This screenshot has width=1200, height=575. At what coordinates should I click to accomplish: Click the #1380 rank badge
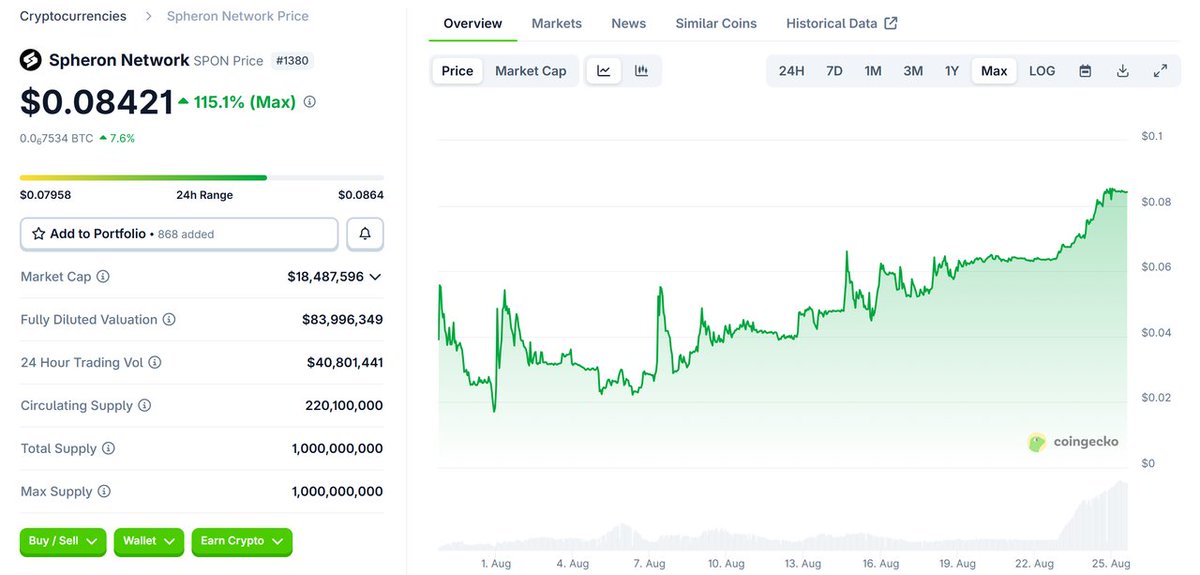pyautogui.click(x=292, y=61)
